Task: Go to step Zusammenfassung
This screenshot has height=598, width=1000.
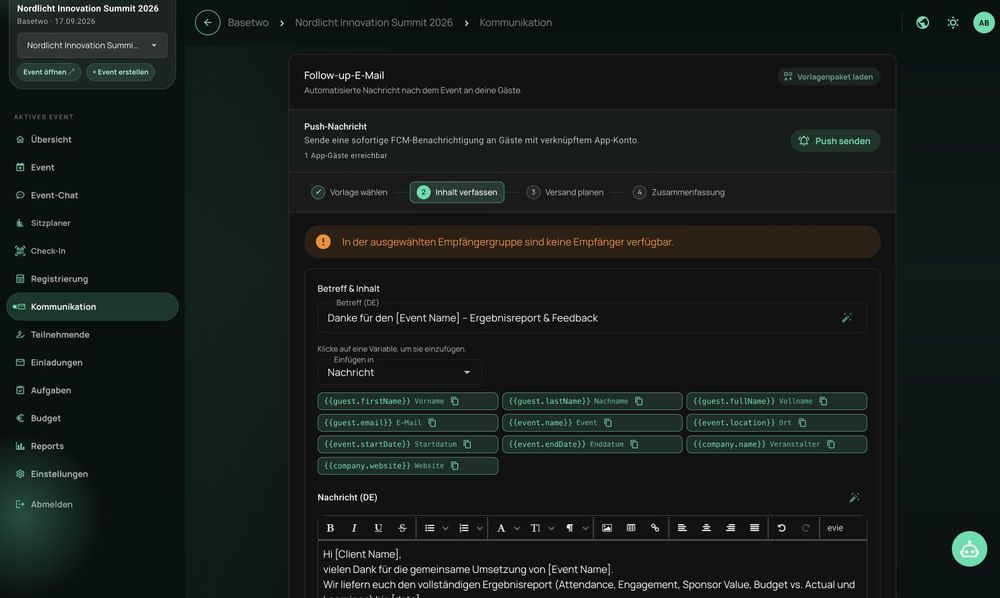Action: pos(679,192)
